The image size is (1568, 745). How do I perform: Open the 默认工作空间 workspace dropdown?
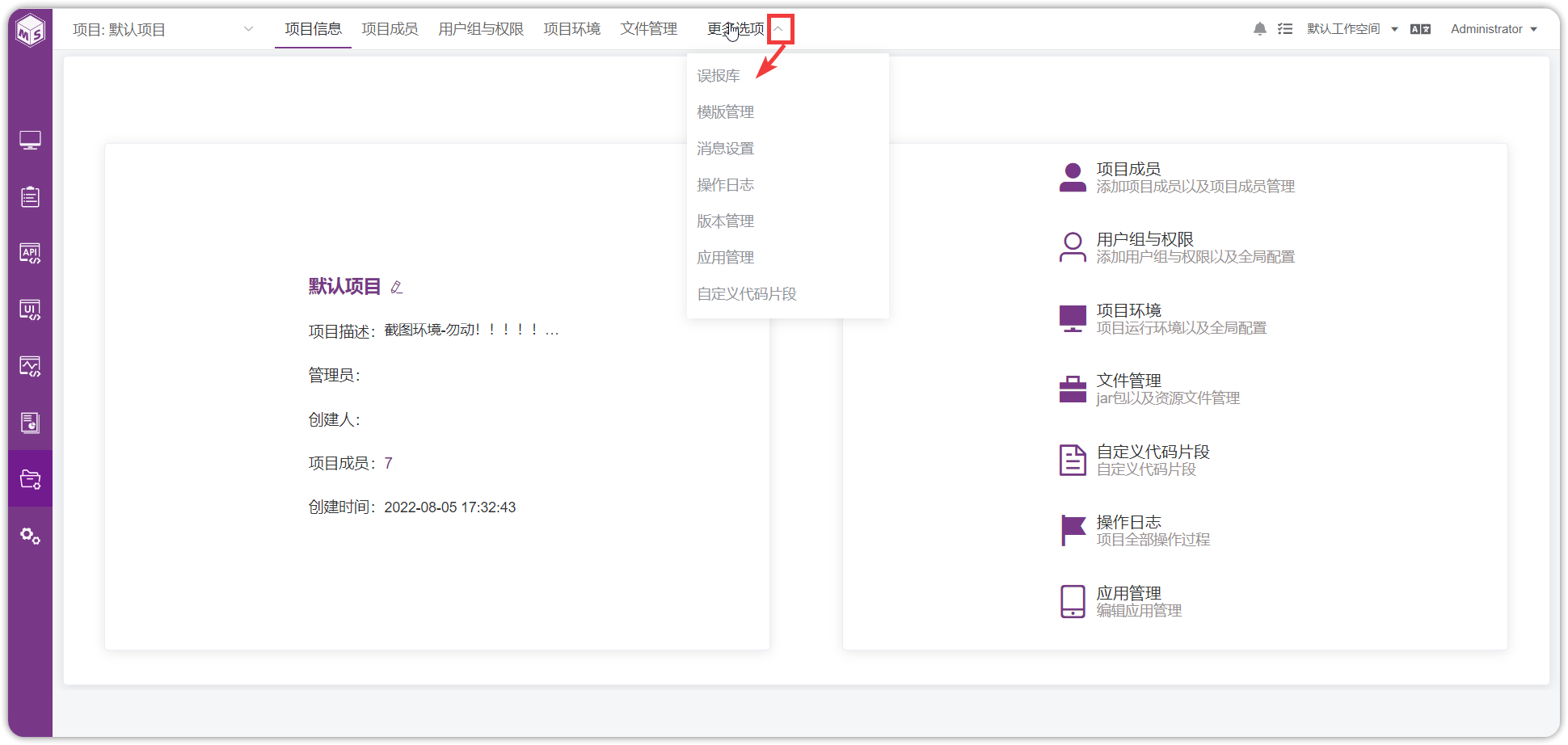(x=1352, y=29)
